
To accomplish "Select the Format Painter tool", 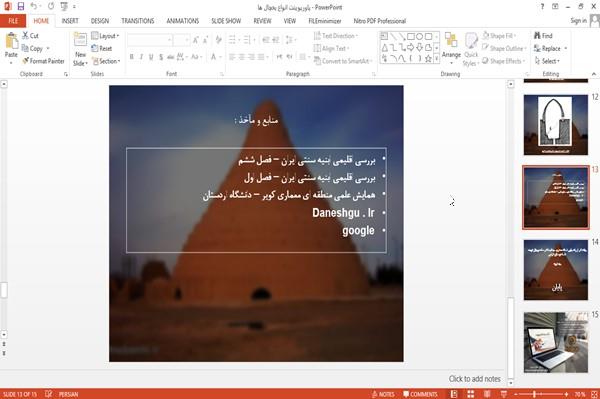I will (x=43, y=61).
